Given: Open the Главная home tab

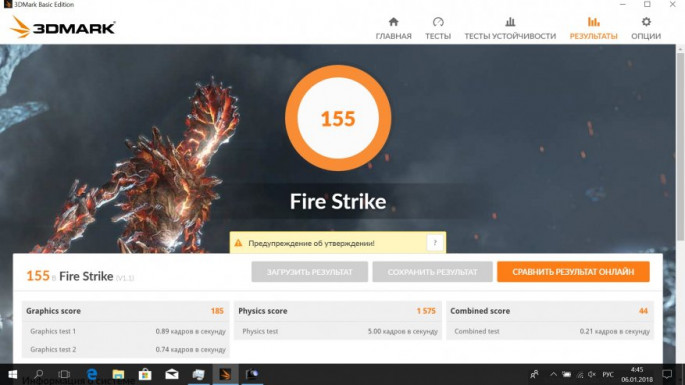Looking at the screenshot, I should pos(393,28).
